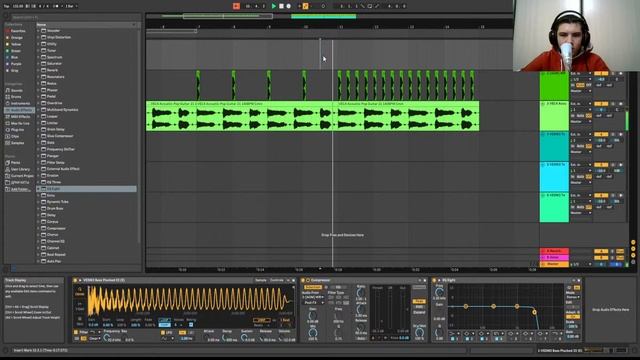Viewport: 640px width, 360px height.
Task: Toggle the first track's activator button
Action: (x=601, y=73)
